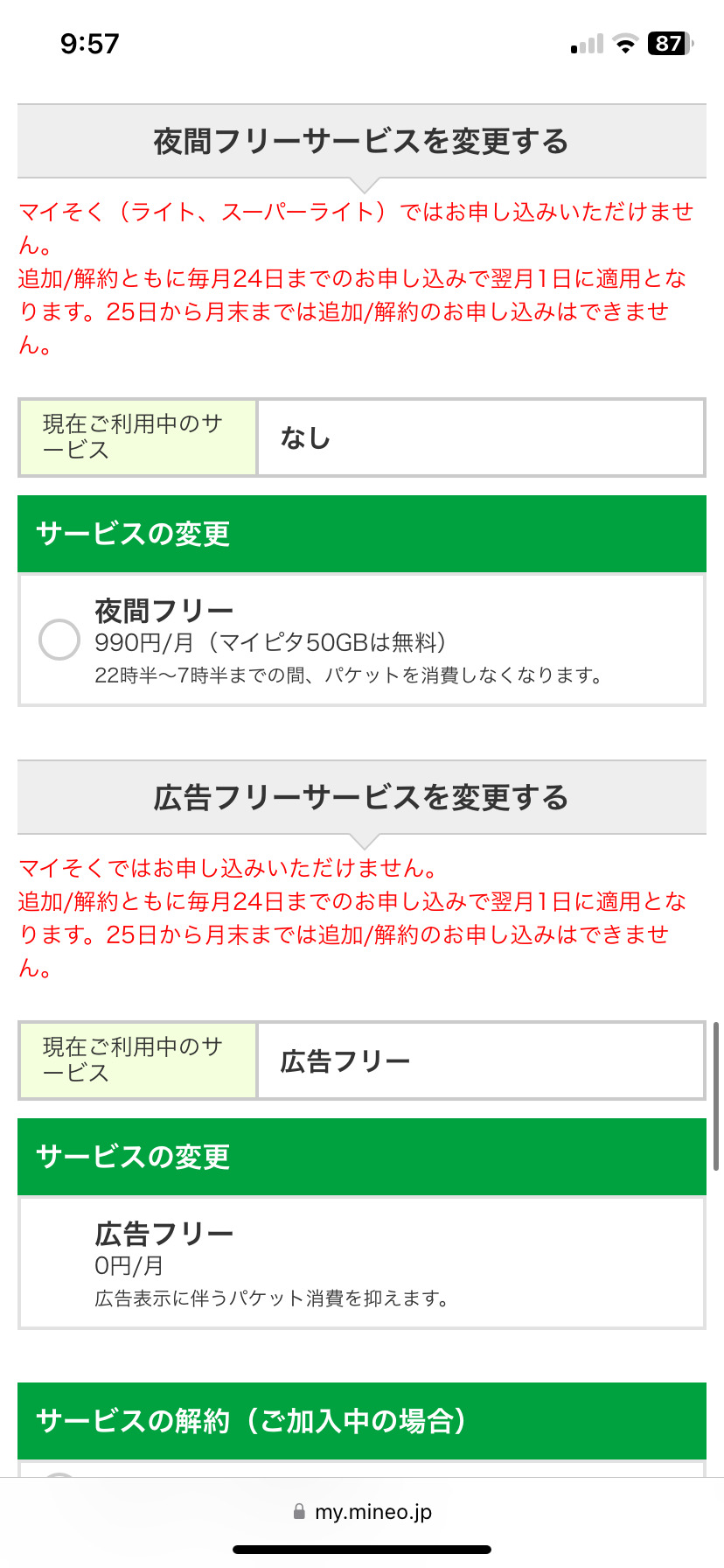Select the 夜間フリー radio button
The width and height of the screenshot is (724, 1568).
(x=59, y=640)
